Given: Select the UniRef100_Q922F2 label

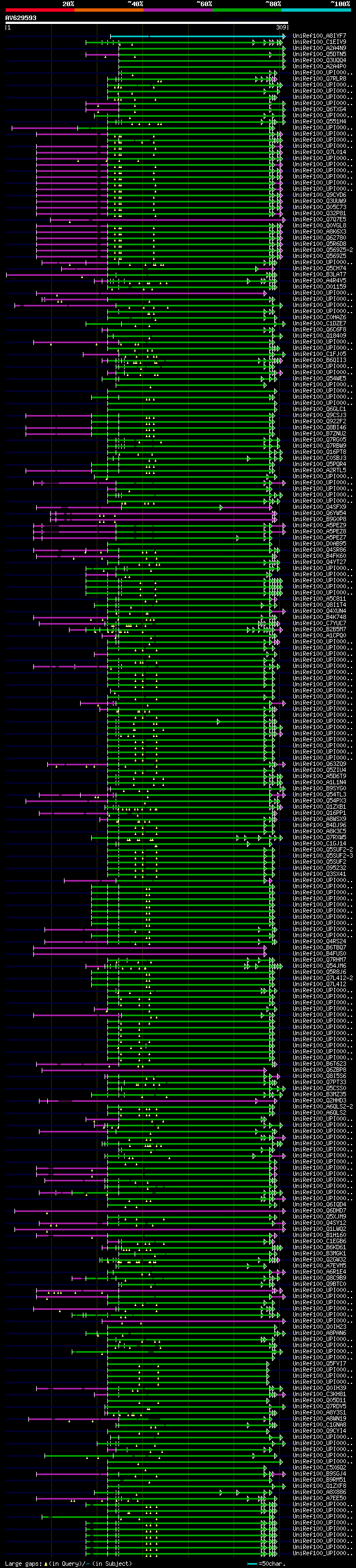Looking at the screenshot, I should (319, 421).
